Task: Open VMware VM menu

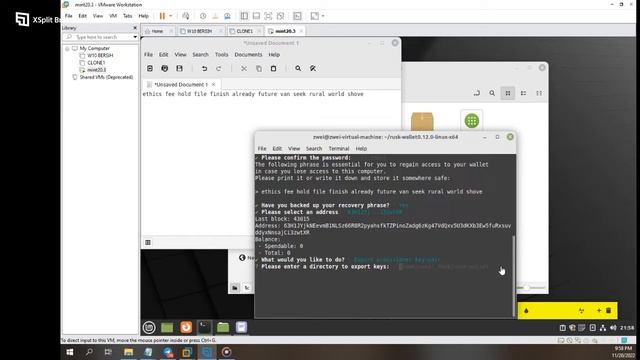Action: click(x=113, y=16)
